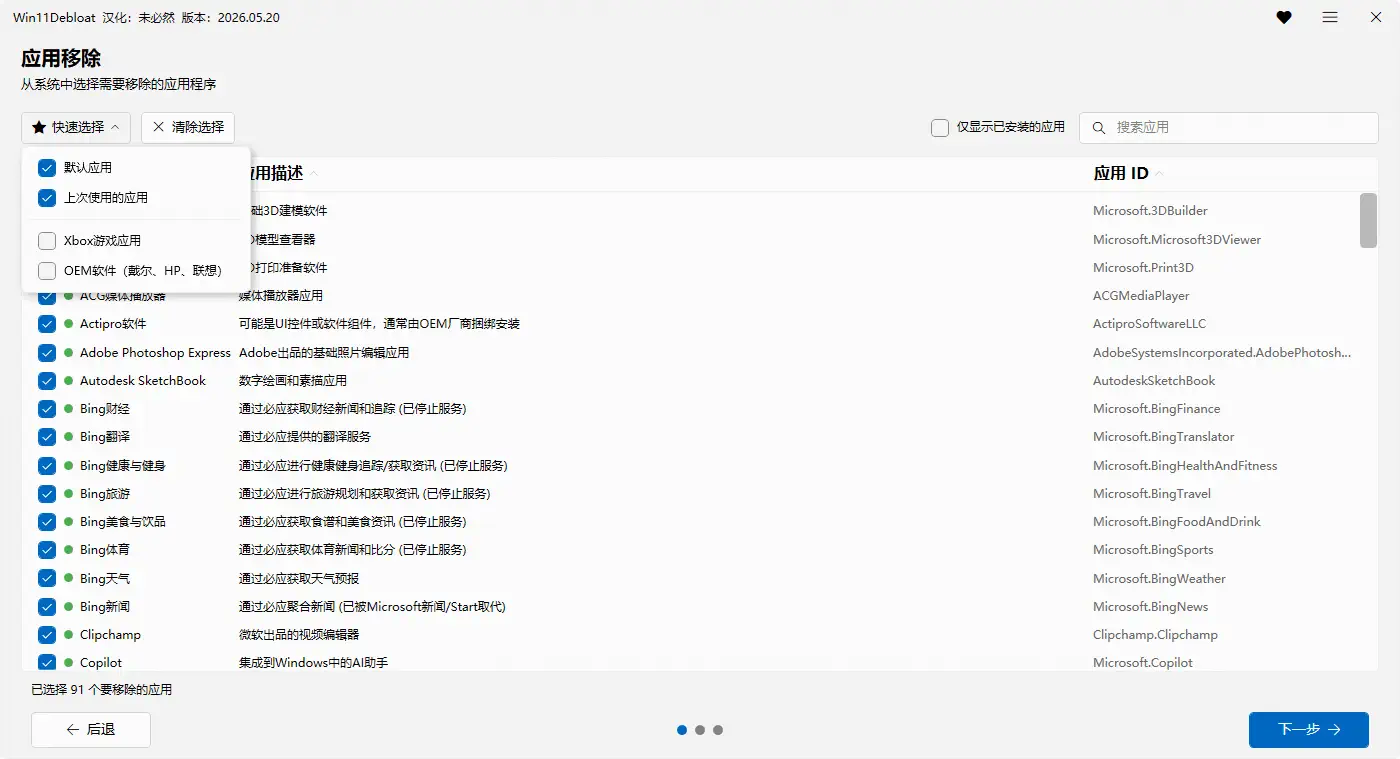
Task: Uncheck the Clipchamp checkbox
Action: coord(47,635)
